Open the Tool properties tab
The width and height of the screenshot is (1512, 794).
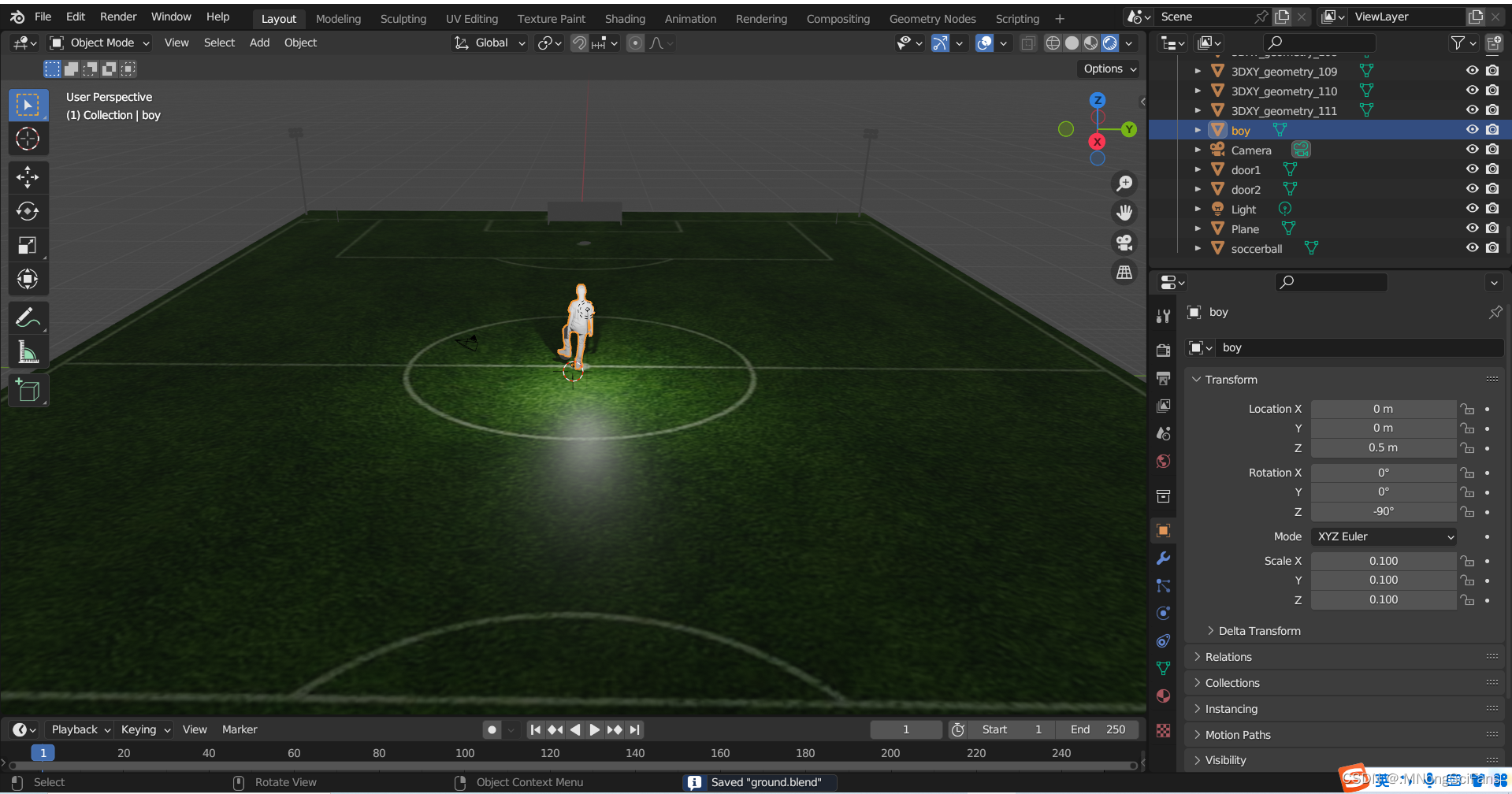pos(1163,317)
